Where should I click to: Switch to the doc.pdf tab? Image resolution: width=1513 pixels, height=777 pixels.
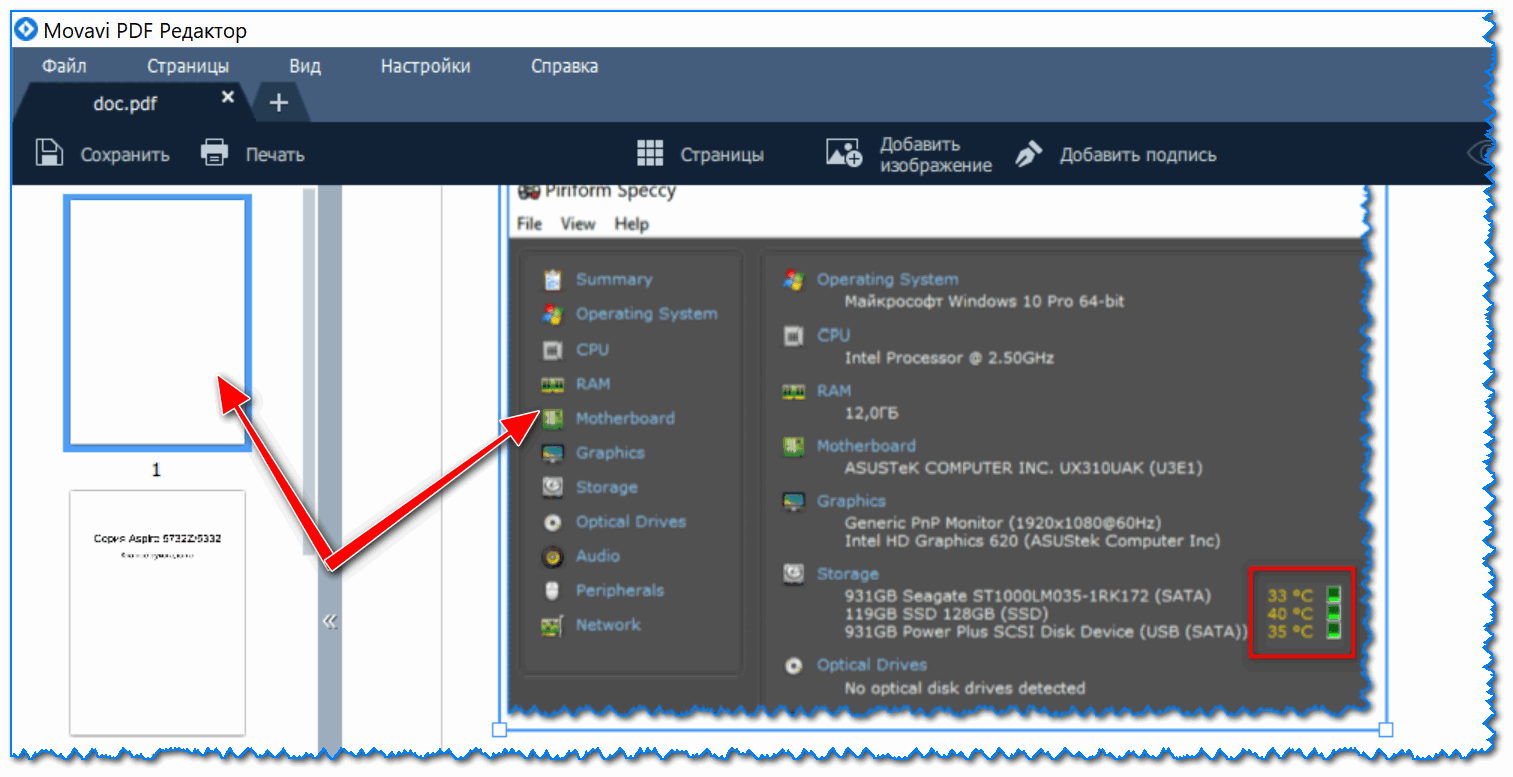click(x=125, y=104)
